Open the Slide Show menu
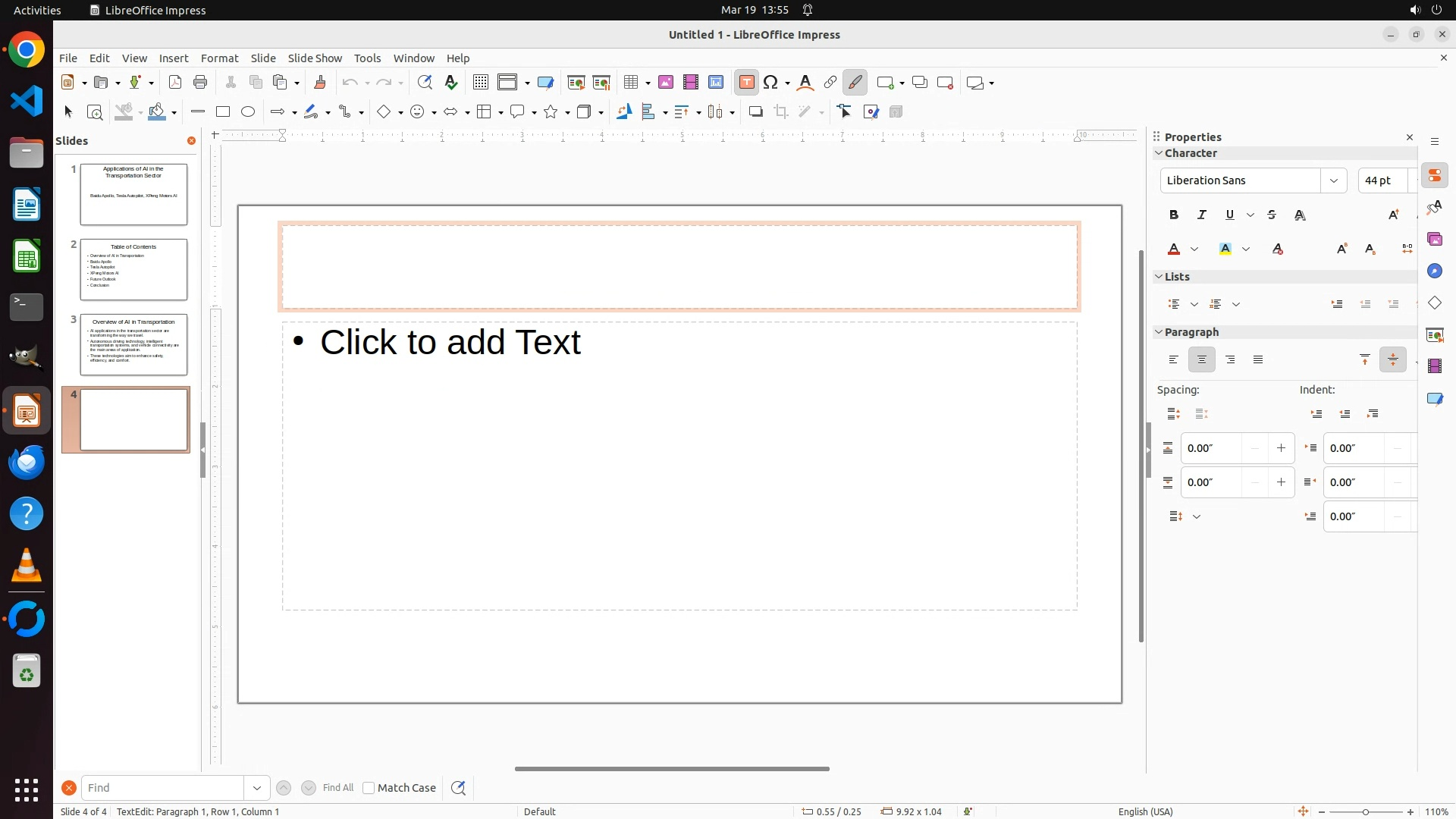1456x819 pixels. pyautogui.click(x=315, y=58)
